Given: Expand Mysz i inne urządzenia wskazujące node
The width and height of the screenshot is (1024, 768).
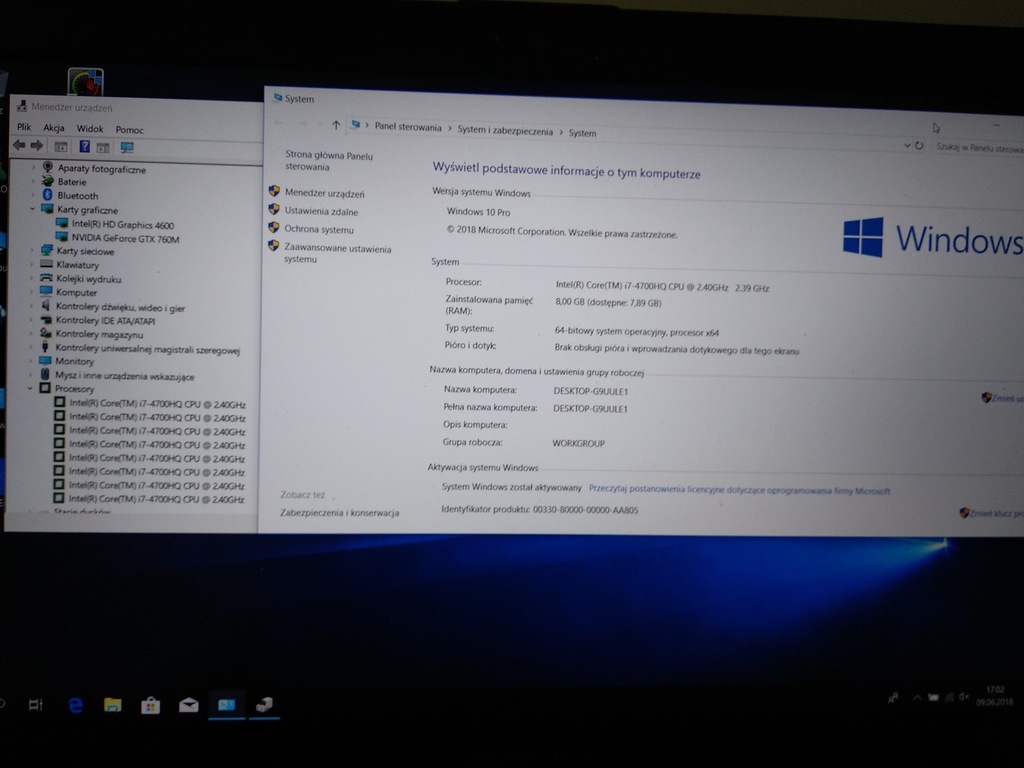Looking at the screenshot, I should 31,375.
